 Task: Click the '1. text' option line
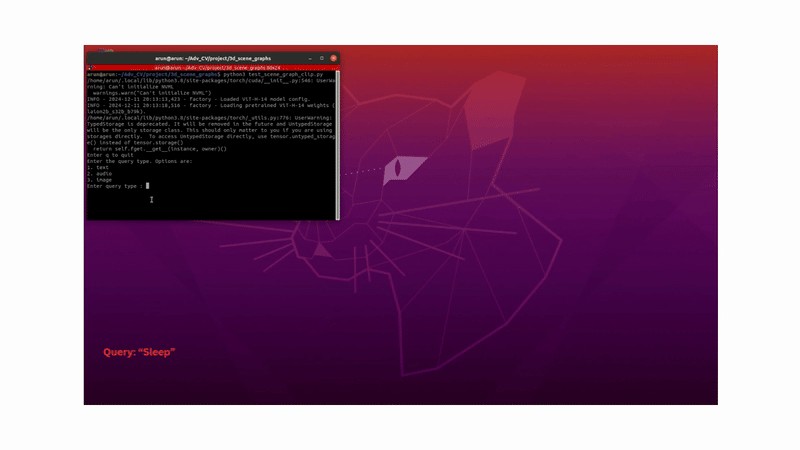97,167
